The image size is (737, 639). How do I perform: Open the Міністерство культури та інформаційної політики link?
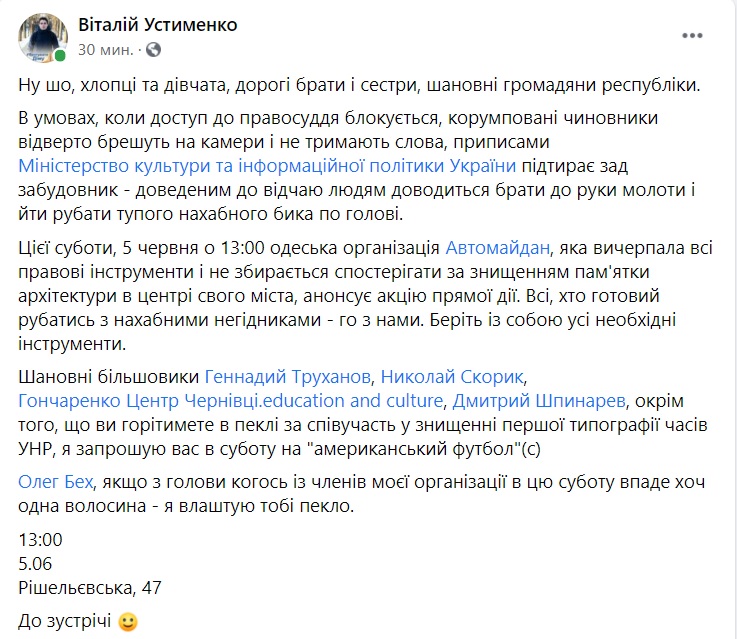[268, 165]
